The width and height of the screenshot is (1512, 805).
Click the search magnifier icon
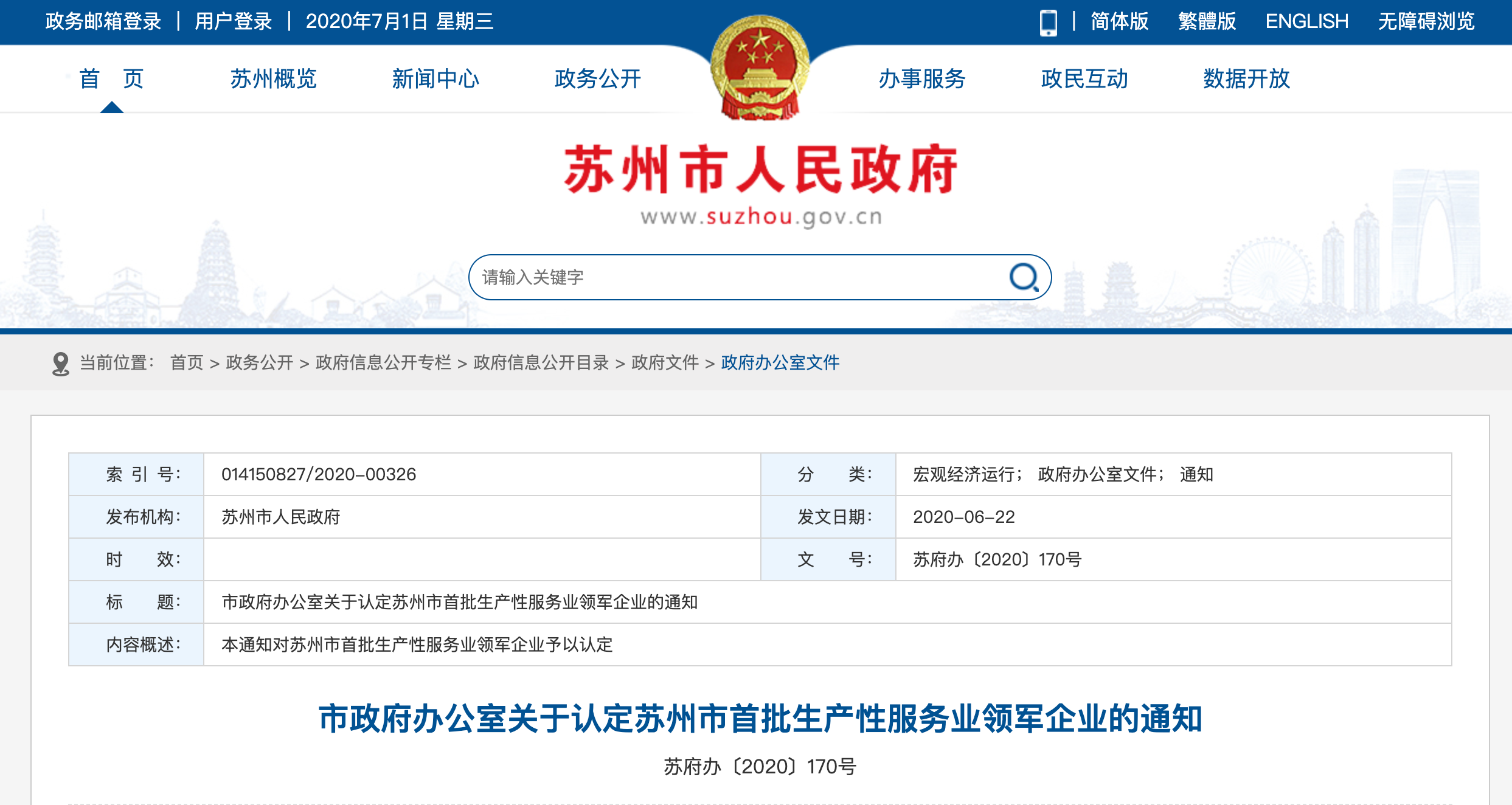(1024, 278)
